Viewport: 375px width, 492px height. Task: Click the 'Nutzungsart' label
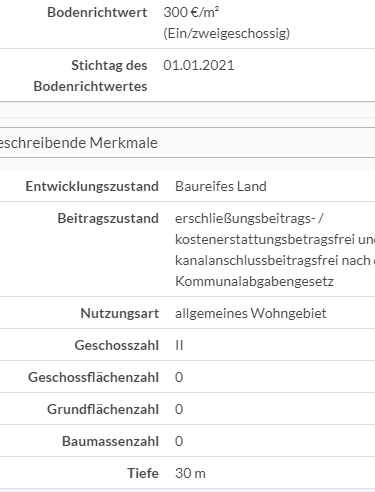point(120,313)
